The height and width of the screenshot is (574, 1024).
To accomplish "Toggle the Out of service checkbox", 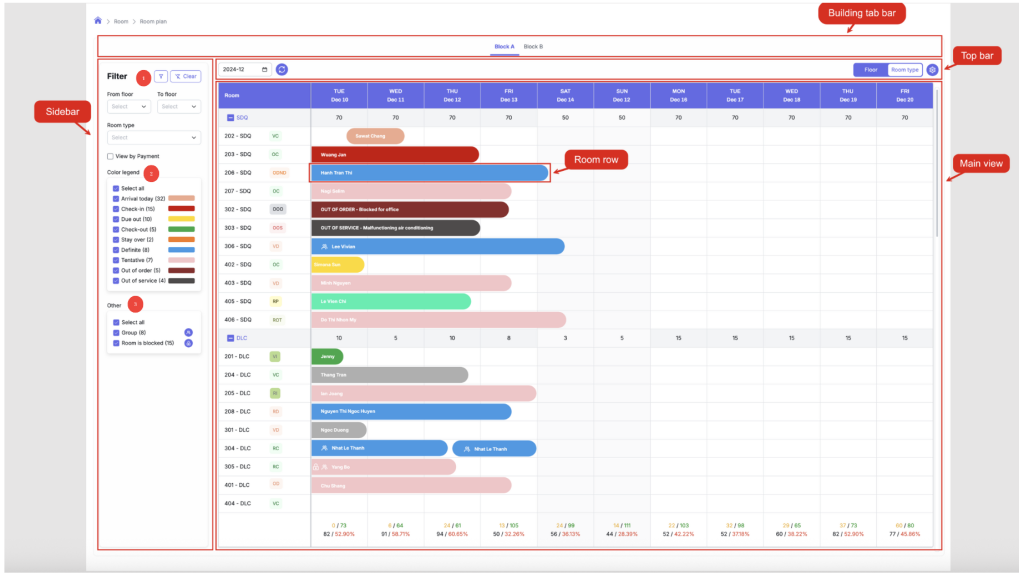I will pos(116,280).
